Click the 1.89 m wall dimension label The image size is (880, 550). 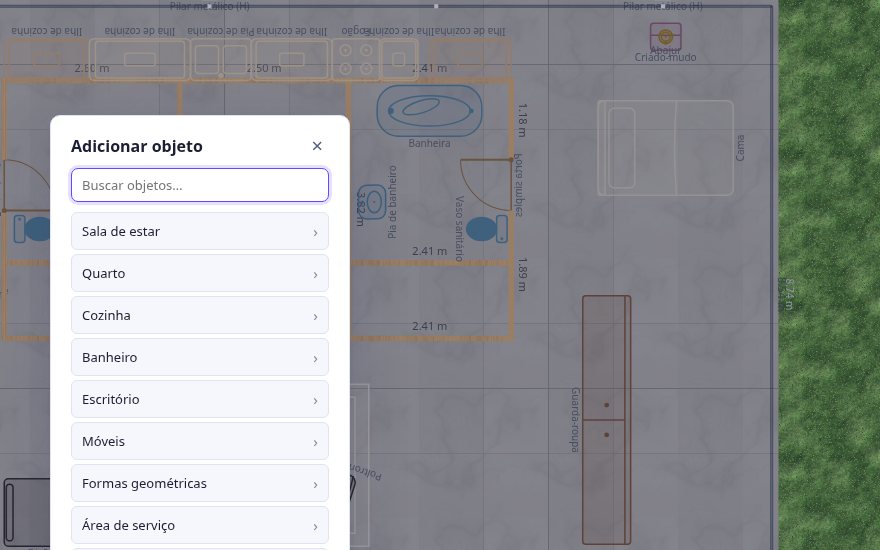coord(521,274)
